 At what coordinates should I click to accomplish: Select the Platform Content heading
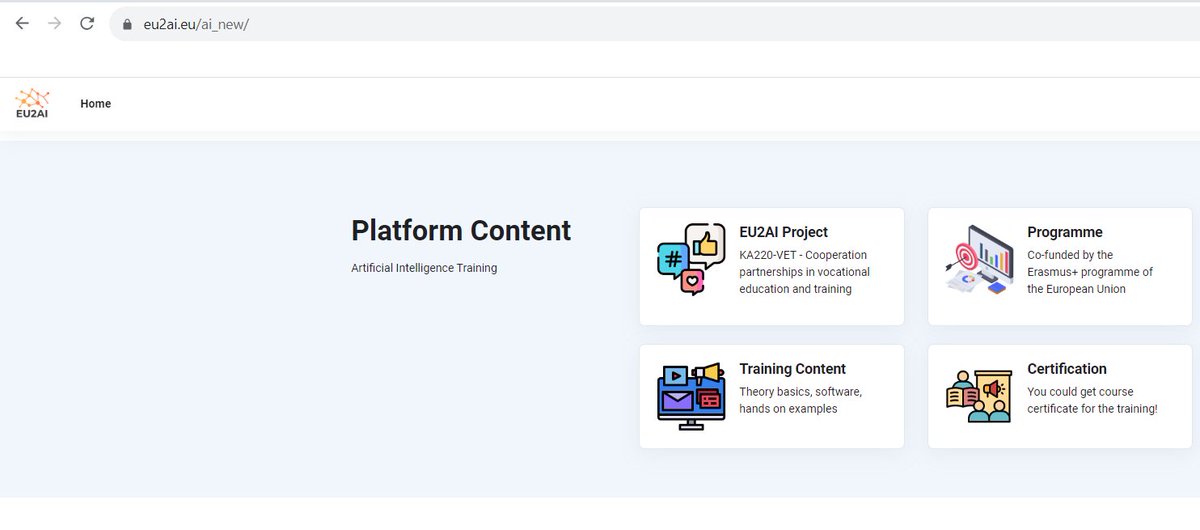click(x=461, y=230)
